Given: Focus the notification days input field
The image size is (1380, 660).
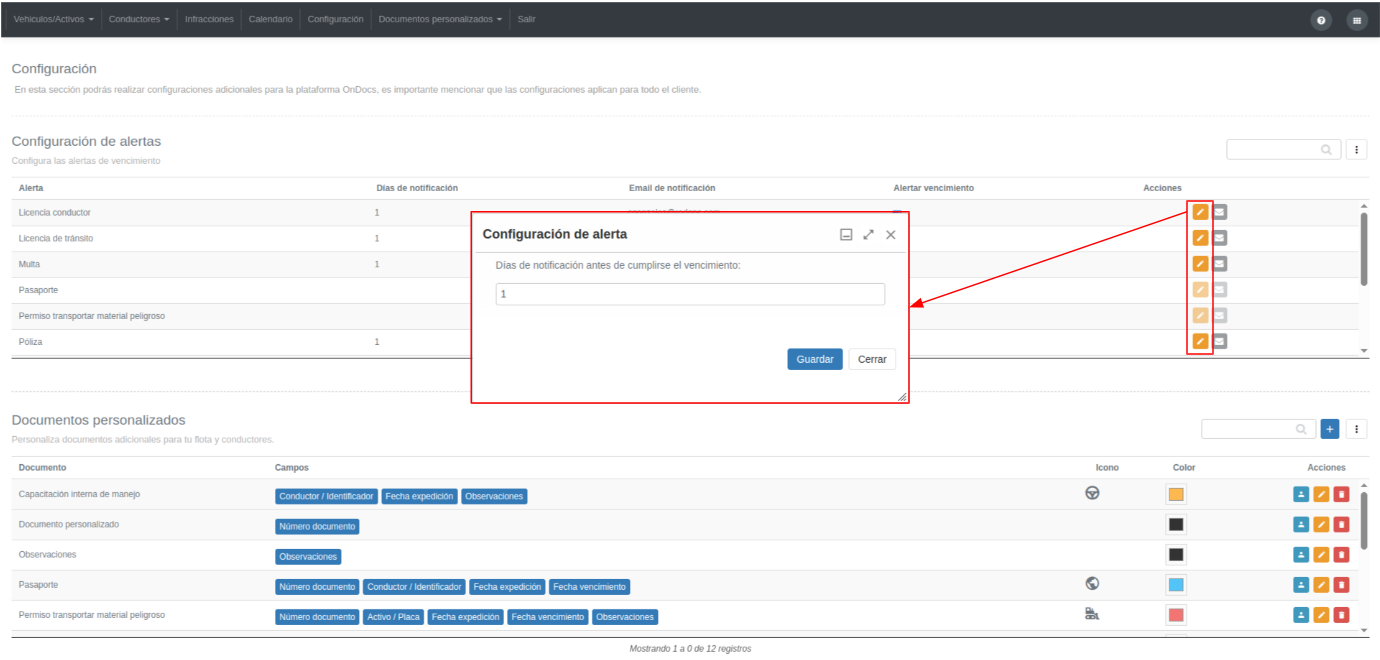Looking at the screenshot, I should [690, 294].
